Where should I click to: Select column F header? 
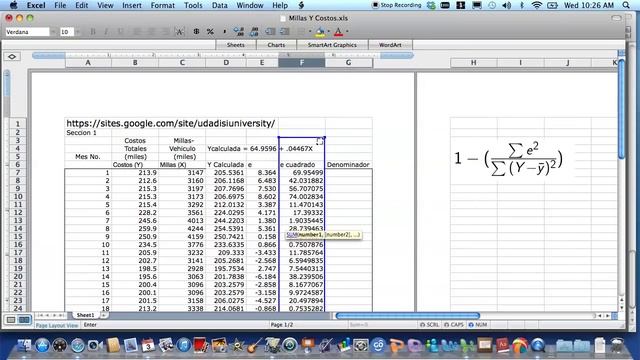click(302, 62)
